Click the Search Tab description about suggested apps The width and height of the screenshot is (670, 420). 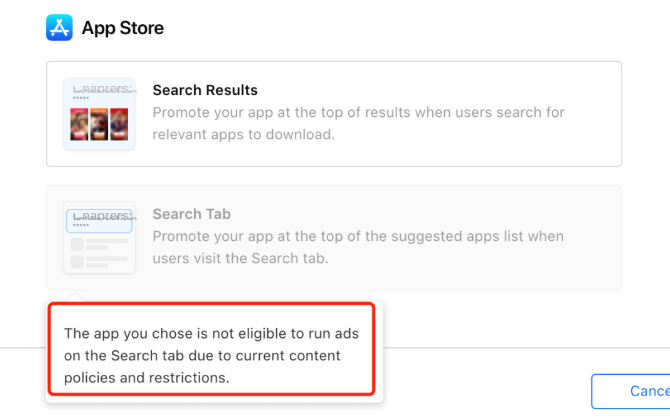coord(358,247)
